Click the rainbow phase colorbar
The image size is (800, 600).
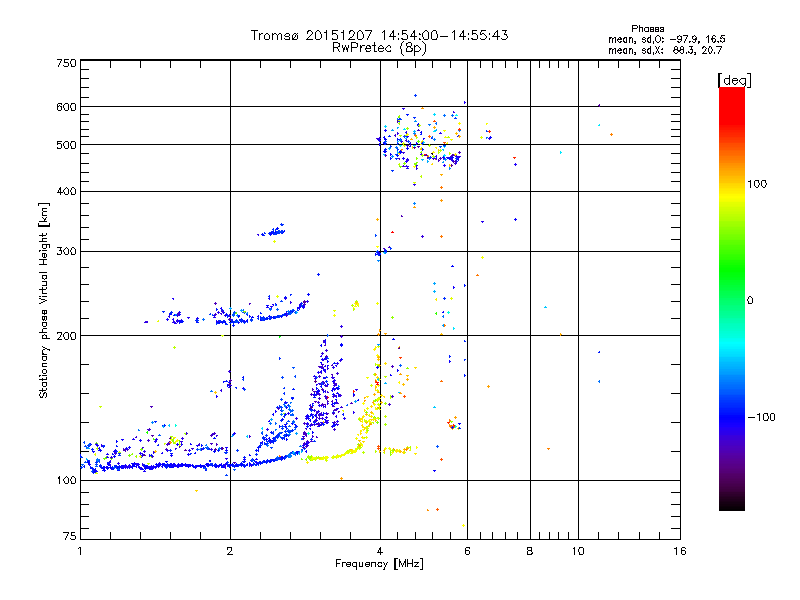pos(732,298)
